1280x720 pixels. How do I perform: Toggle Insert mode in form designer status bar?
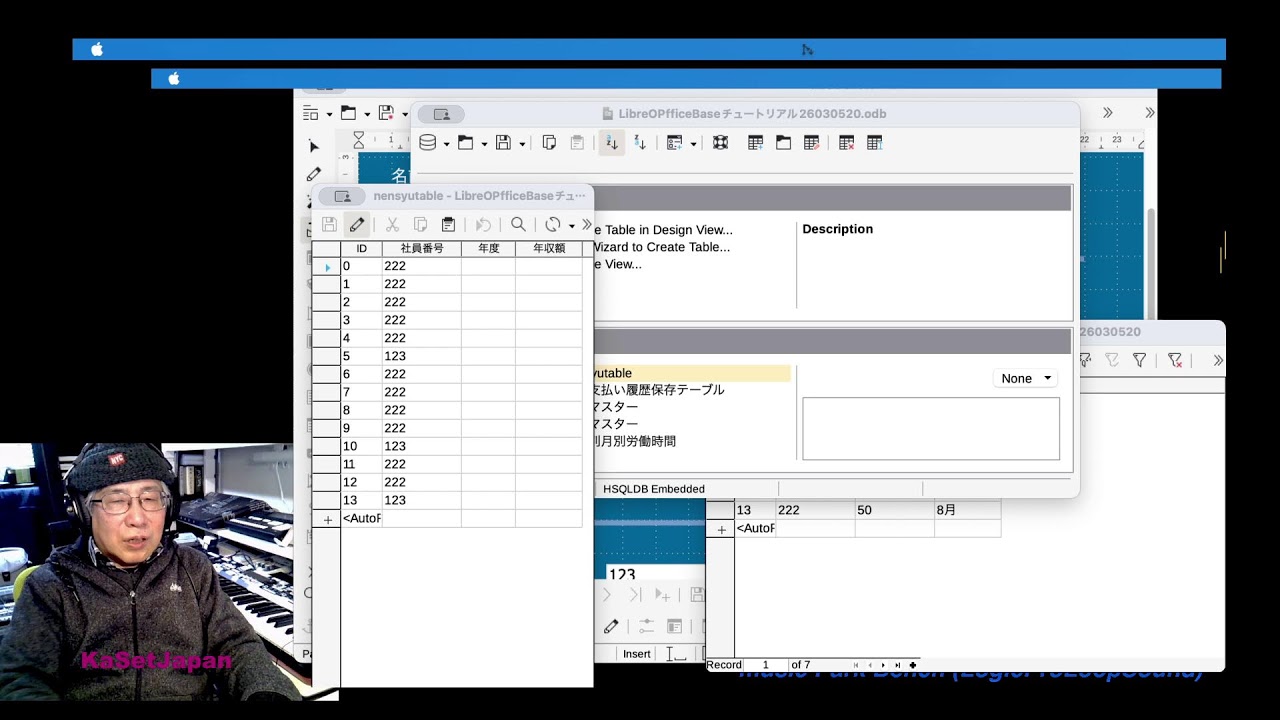coord(637,654)
